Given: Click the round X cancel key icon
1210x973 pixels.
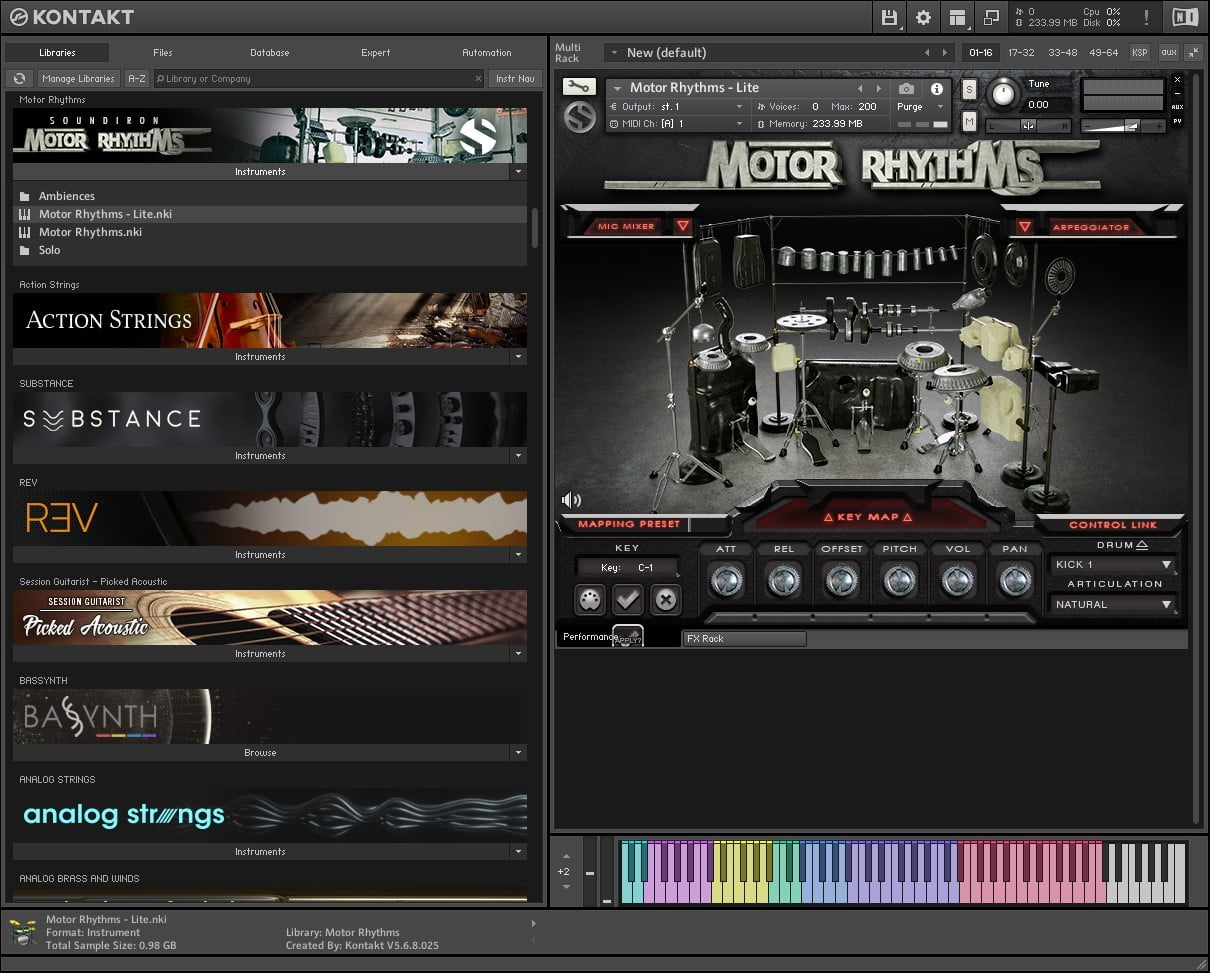Looking at the screenshot, I should [x=665, y=599].
